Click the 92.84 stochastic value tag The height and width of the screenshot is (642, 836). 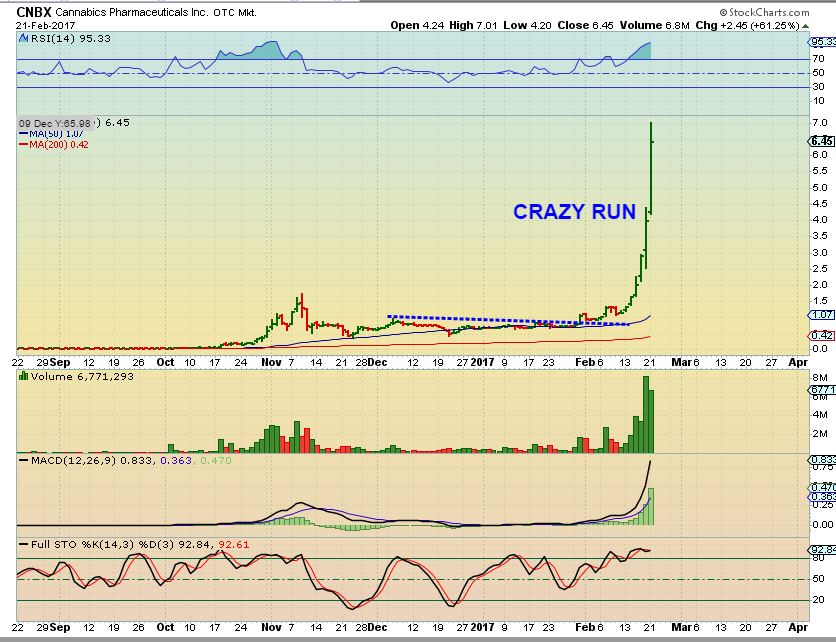822,550
